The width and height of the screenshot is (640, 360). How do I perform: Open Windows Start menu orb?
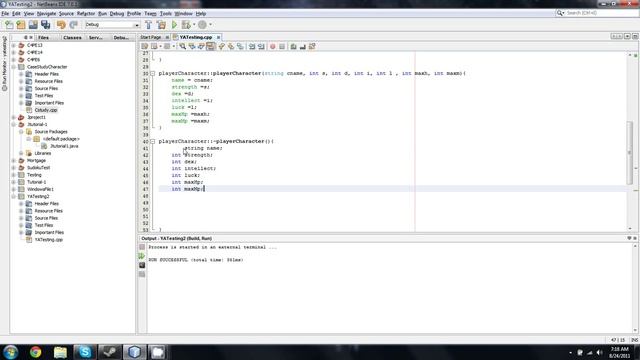(10, 352)
